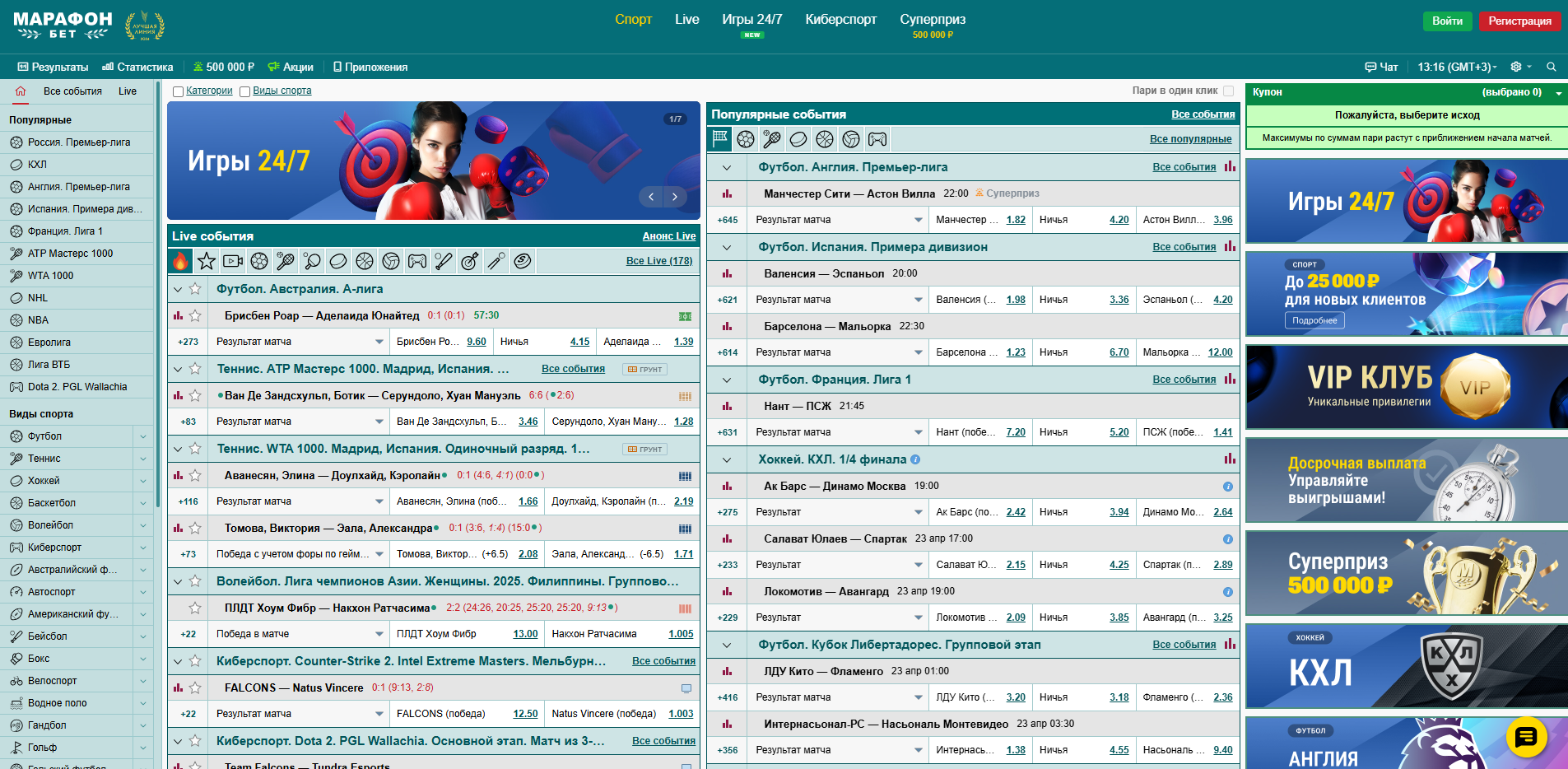
Task: Select the hot events fire icon in Live события
Action: (x=180, y=261)
